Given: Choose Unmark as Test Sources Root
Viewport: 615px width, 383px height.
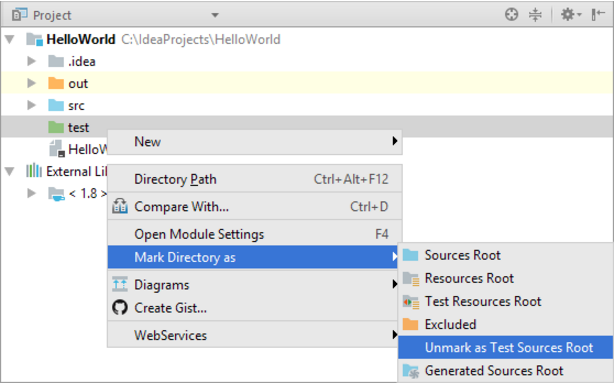Looking at the screenshot, I should point(506,348).
